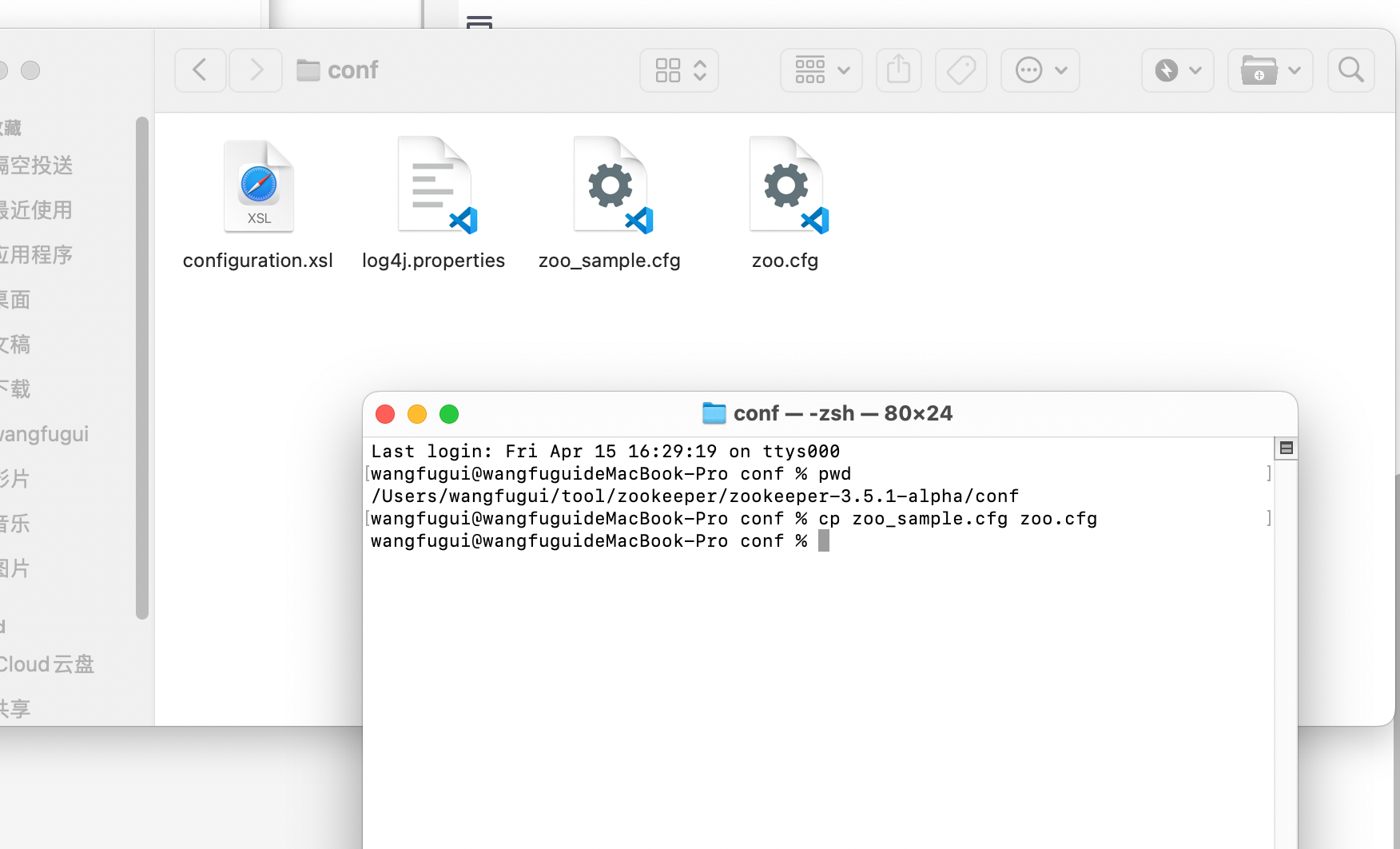1400x849 pixels.
Task: Open Recents (最近使用) in the Finder sidebar
Action: [x=36, y=210]
